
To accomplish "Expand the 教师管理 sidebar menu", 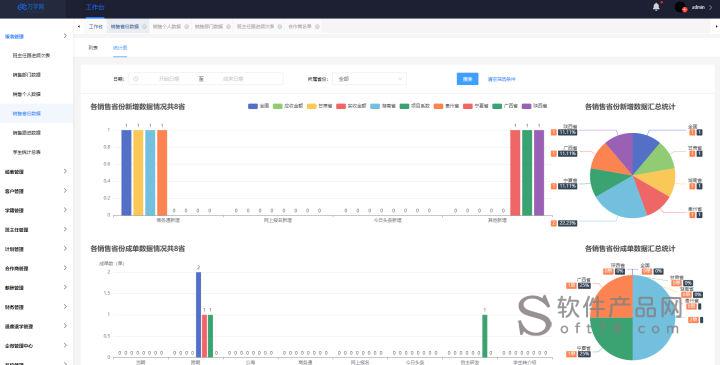I will point(36,287).
